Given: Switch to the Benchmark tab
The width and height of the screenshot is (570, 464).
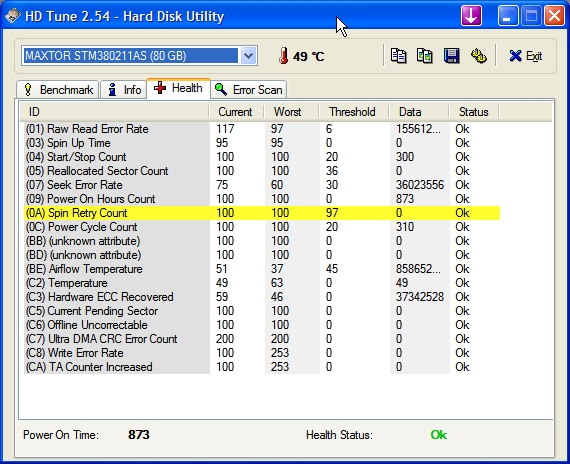Looking at the screenshot, I should (x=58, y=89).
